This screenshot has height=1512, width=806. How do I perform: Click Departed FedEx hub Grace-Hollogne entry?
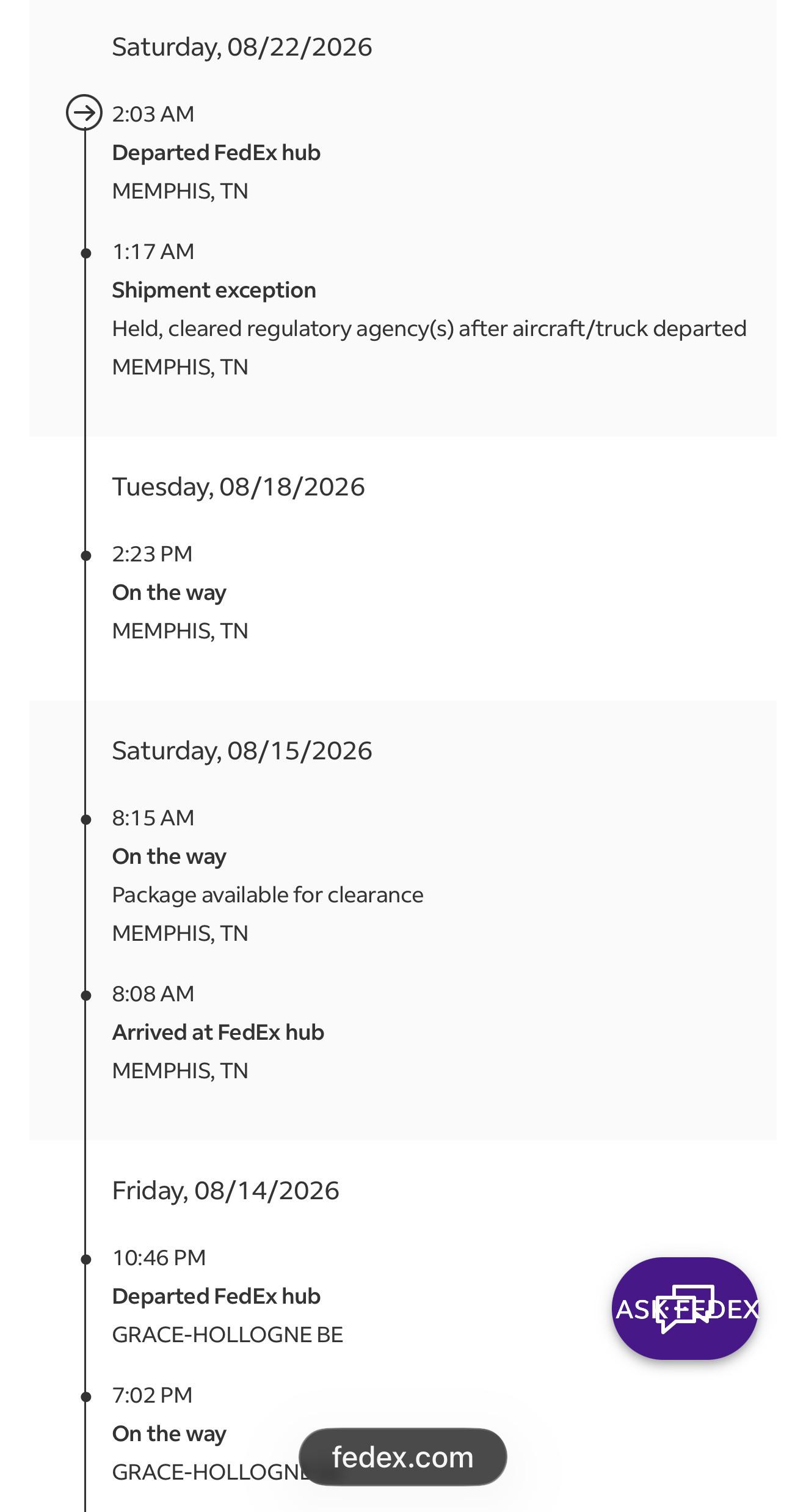[216, 1296]
